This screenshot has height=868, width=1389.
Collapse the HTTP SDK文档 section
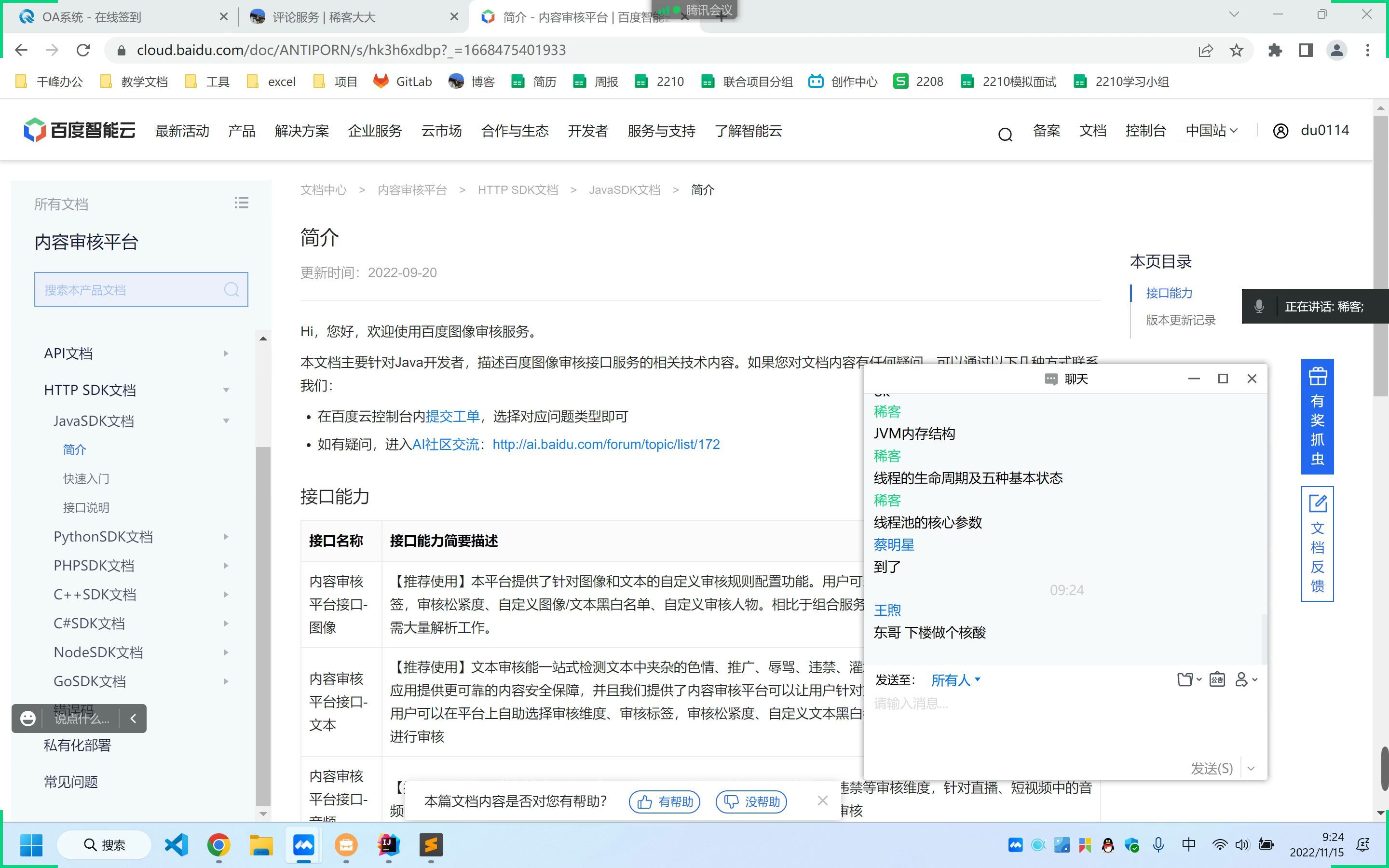coord(226,390)
